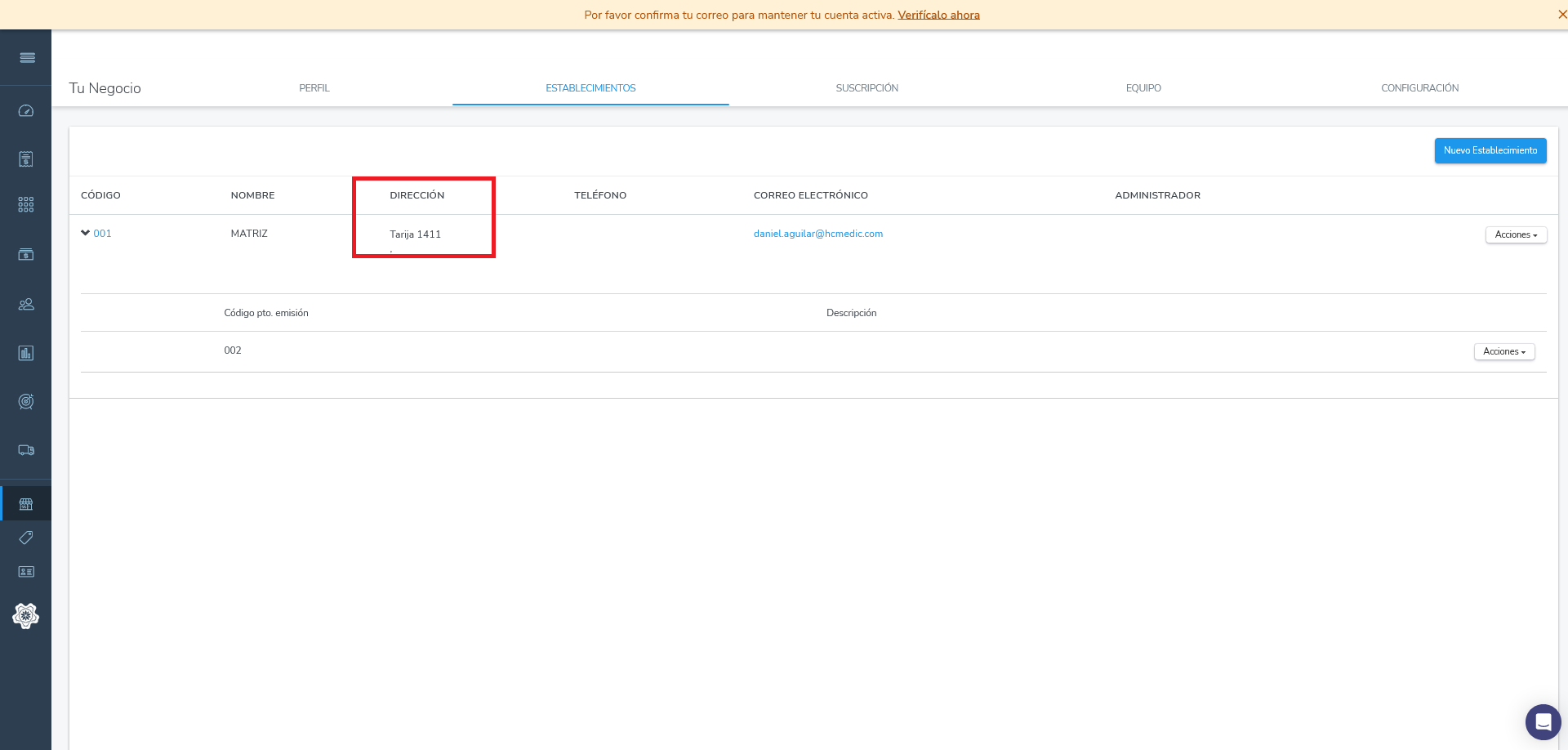
Task: Open the hamburger menu in sidebar
Action: tap(27, 57)
